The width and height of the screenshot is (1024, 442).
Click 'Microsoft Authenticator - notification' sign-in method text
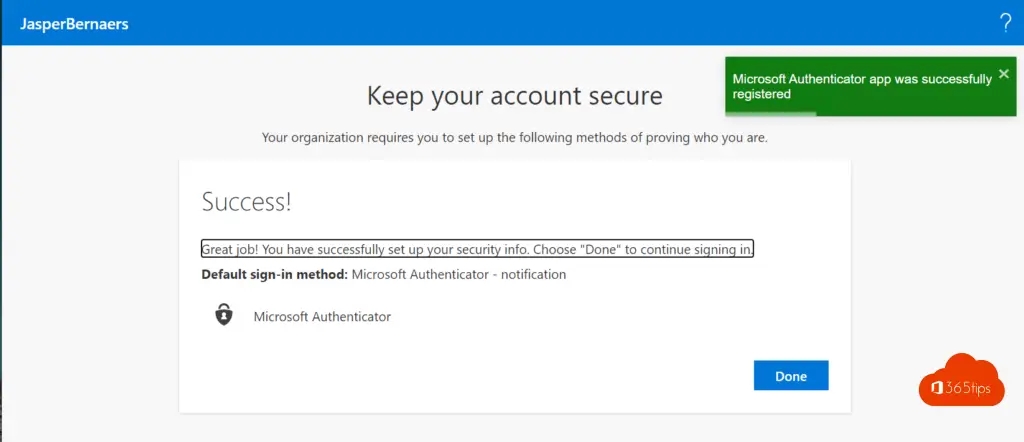click(x=459, y=274)
